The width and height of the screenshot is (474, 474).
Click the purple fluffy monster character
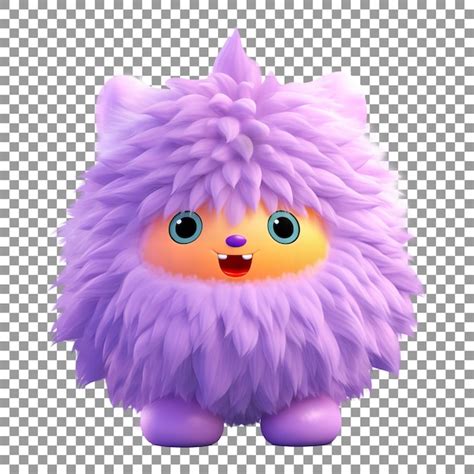pos(237,238)
